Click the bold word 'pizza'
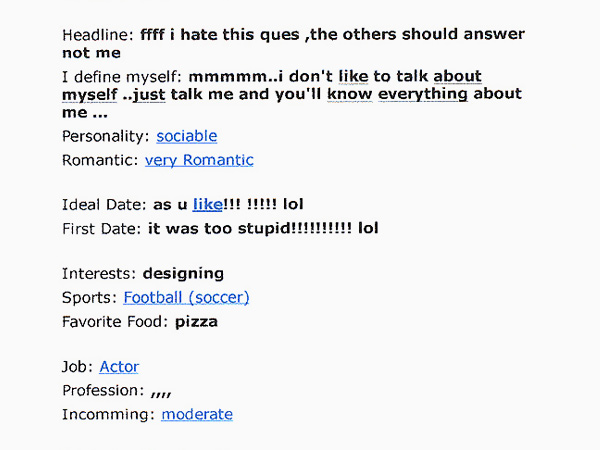Screen dimensions: 600x450 click(x=196, y=322)
